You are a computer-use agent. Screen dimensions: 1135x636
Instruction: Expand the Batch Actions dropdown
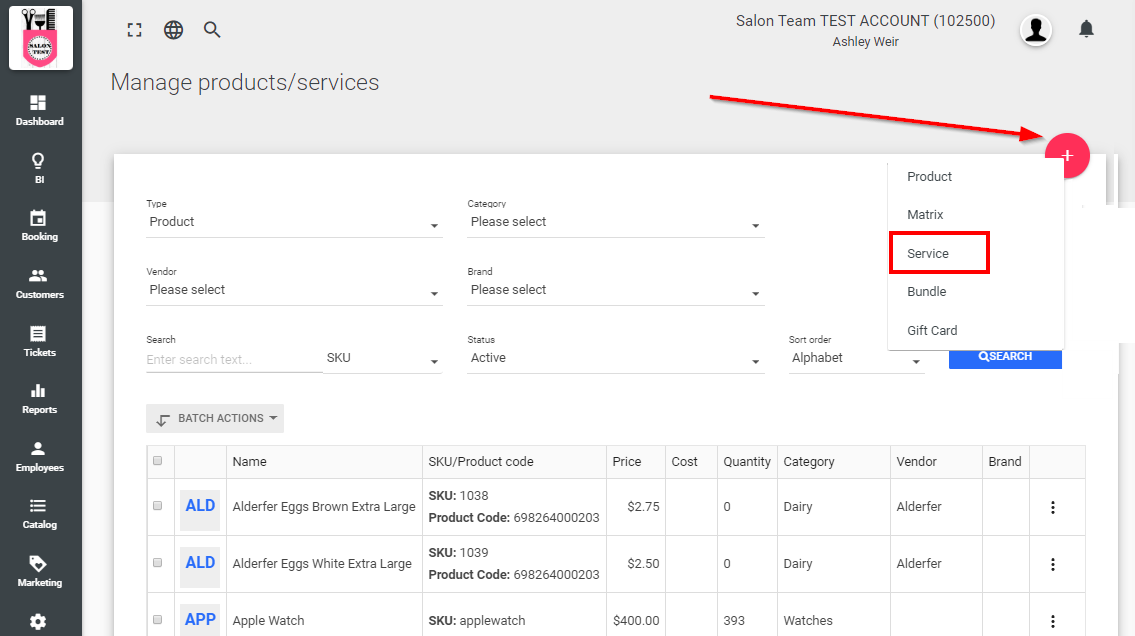[x=215, y=419]
